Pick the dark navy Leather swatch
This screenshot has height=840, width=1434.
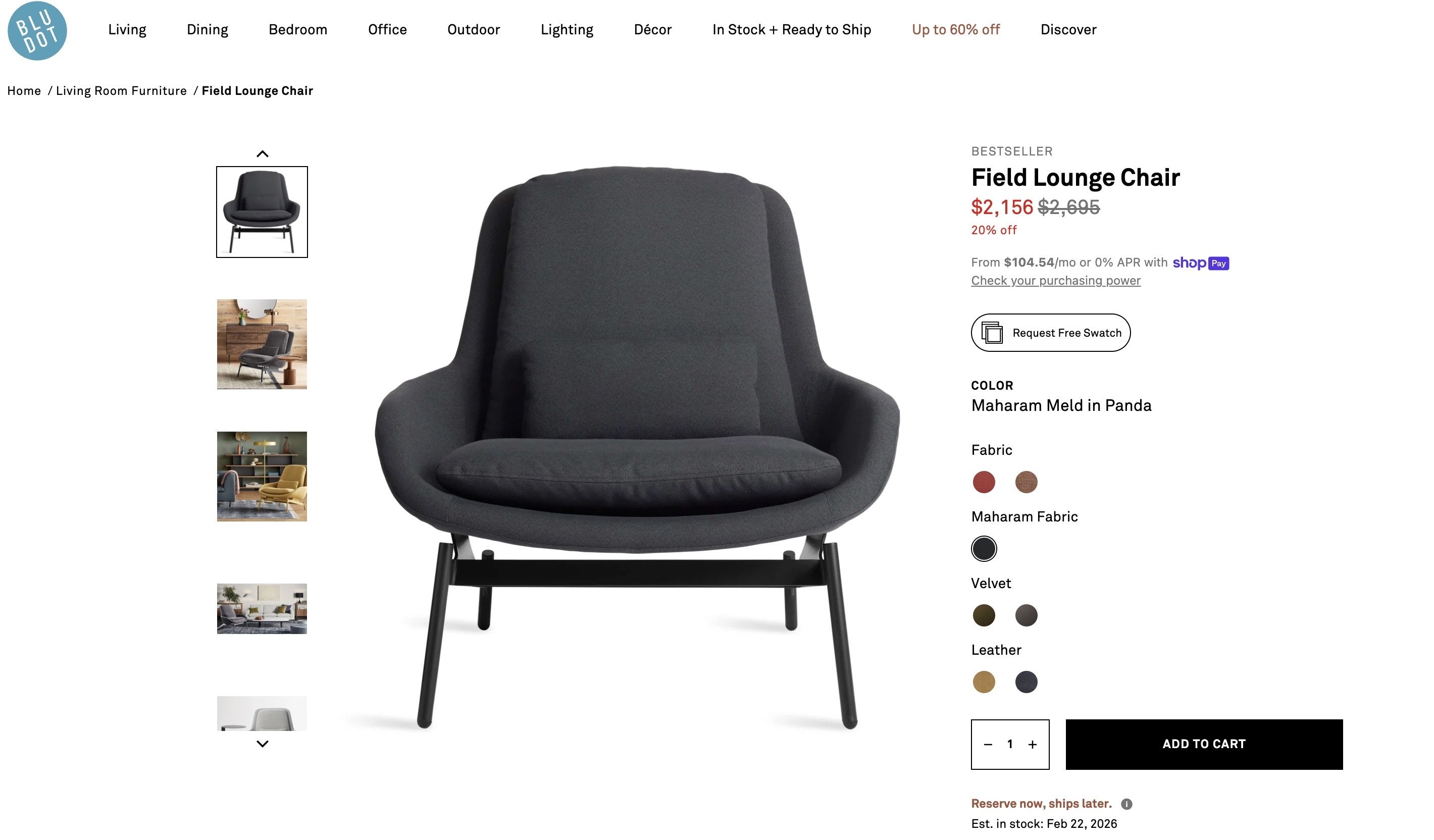point(1026,682)
